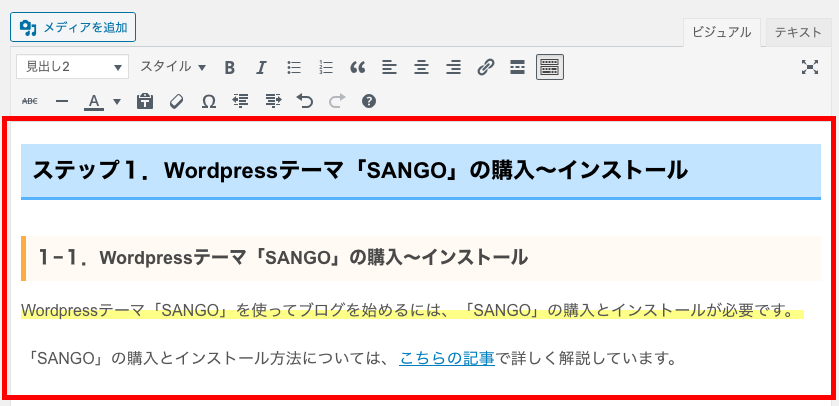The width and height of the screenshot is (839, 406).
Task: Enter distraction-free fullscreen mode
Action: coord(810,67)
